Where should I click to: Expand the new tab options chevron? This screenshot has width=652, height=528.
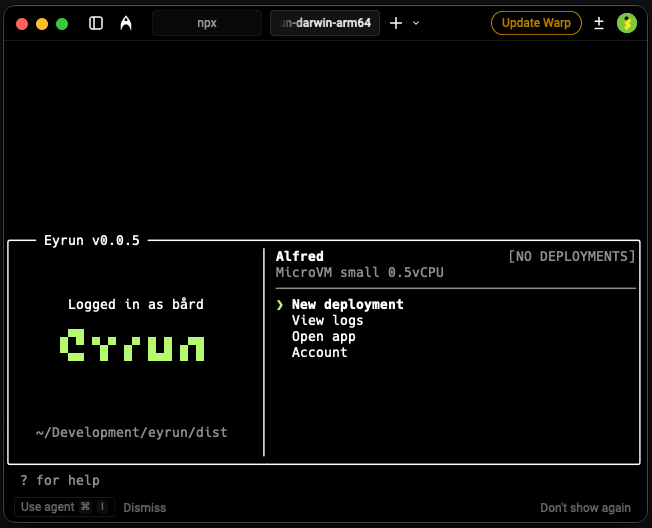pos(416,23)
